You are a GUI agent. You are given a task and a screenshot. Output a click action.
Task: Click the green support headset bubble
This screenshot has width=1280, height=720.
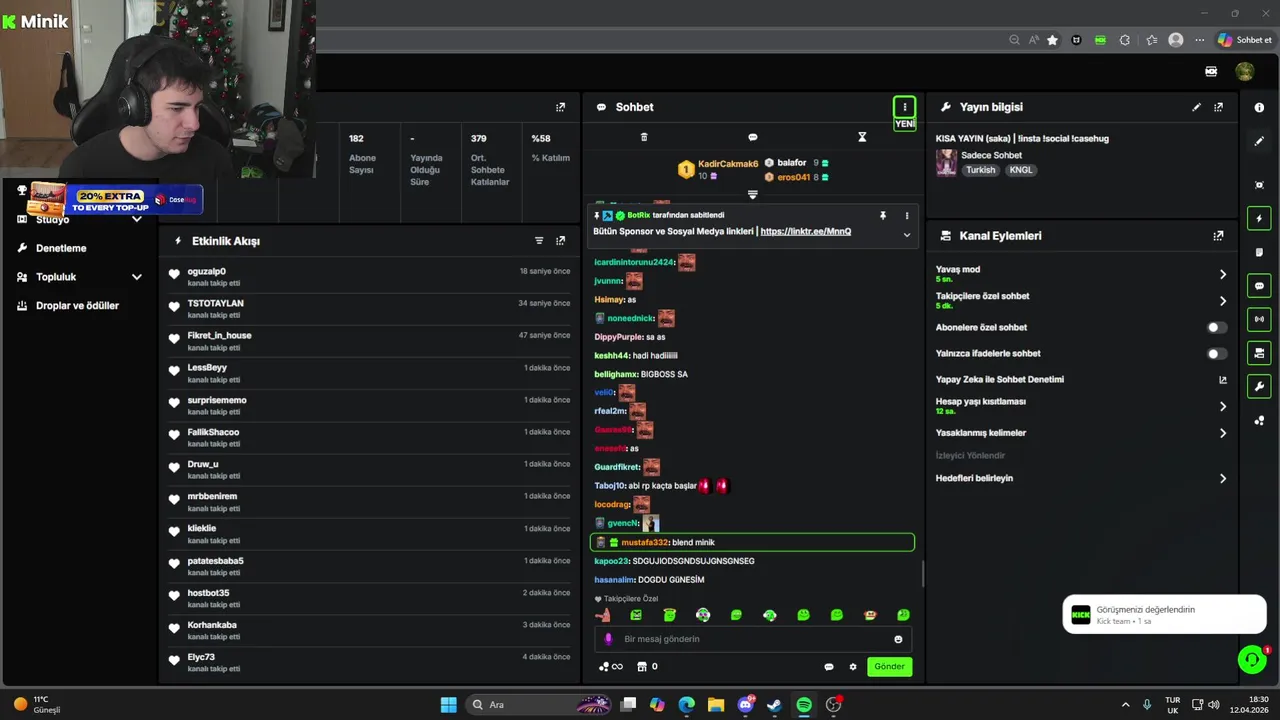(x=1252, y=659)
